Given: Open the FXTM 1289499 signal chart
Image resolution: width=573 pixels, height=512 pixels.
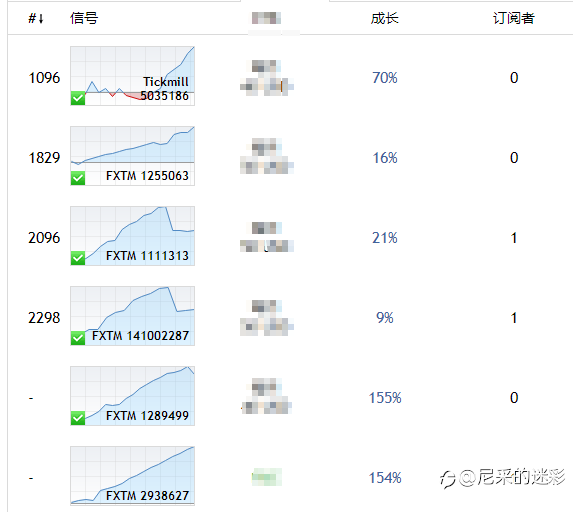Looking at the screenshot, I should point(132,396).
